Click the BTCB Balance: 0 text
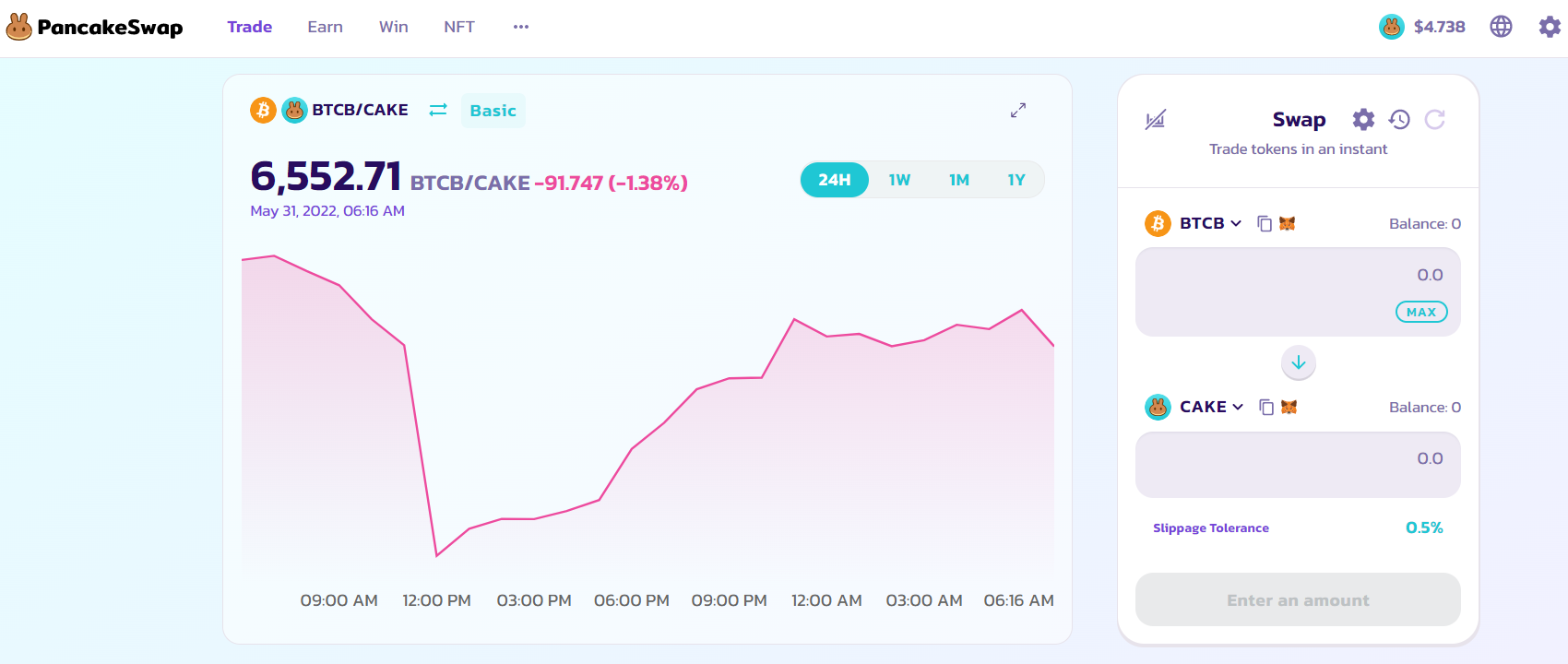Screen dimensions: 1568x664 [x=1425, y=223]
